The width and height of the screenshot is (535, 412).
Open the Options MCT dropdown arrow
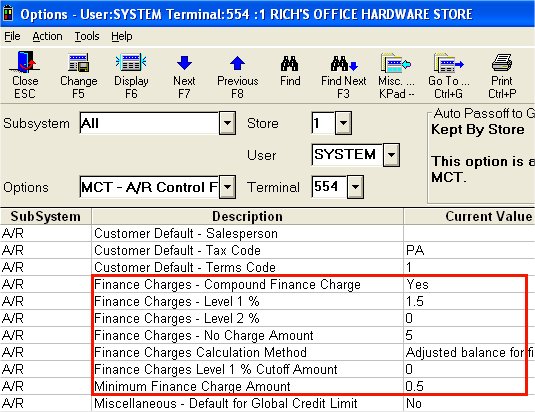tap(227, 187)
